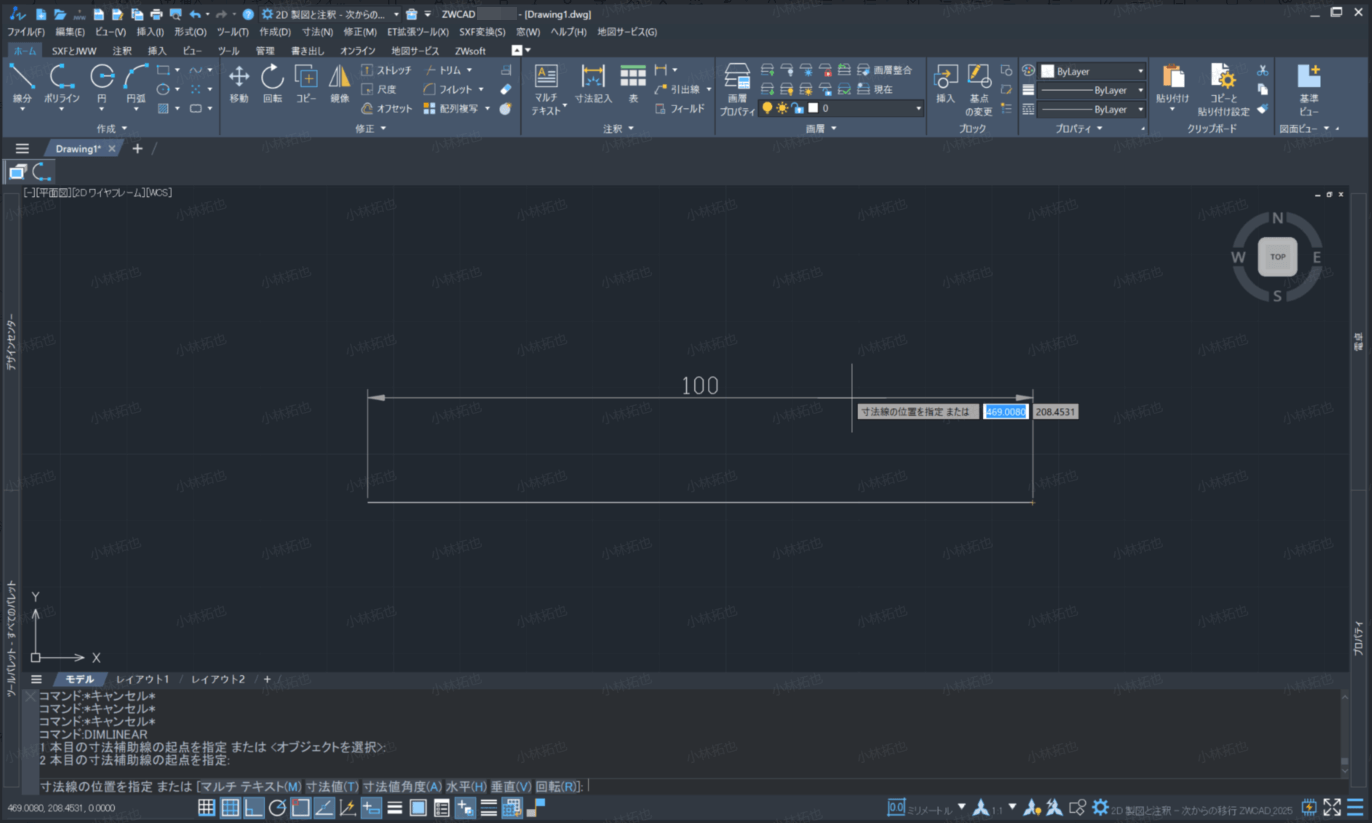Switch to the レイアウト2 tab
Screen dimensions: 1372x823
point(218,679)
